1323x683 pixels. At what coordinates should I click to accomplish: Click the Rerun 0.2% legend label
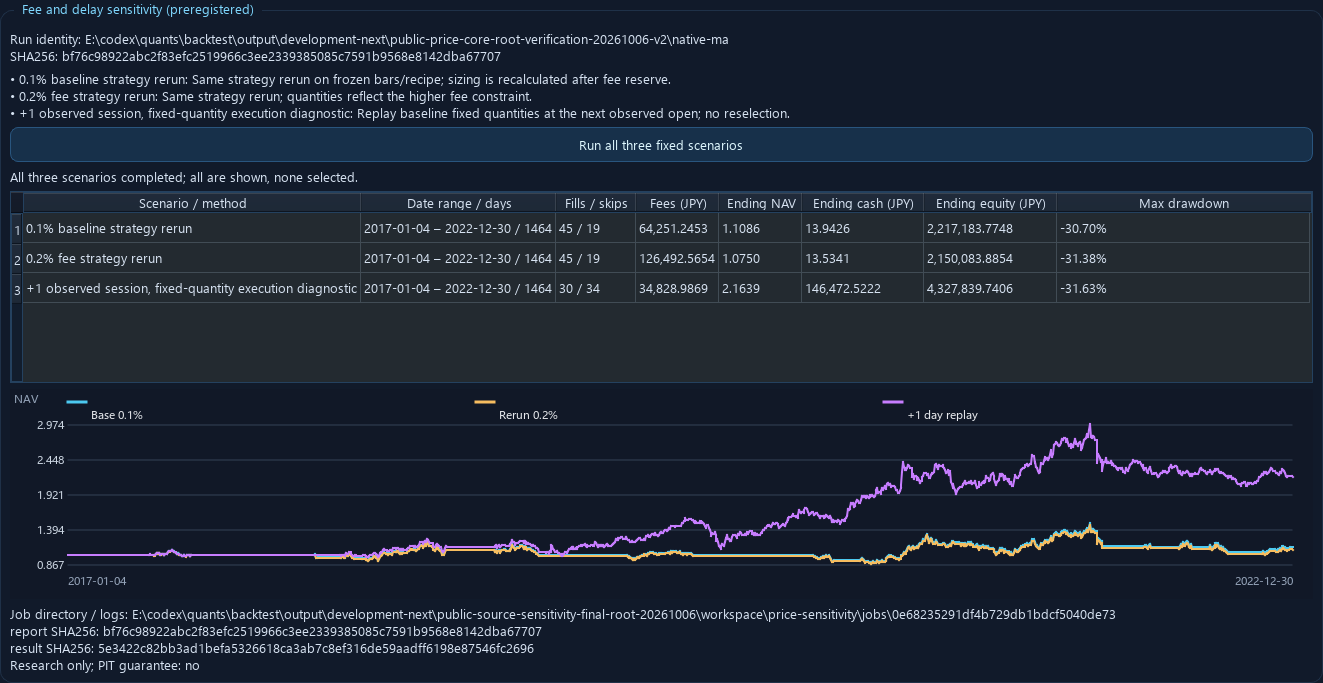528,415
